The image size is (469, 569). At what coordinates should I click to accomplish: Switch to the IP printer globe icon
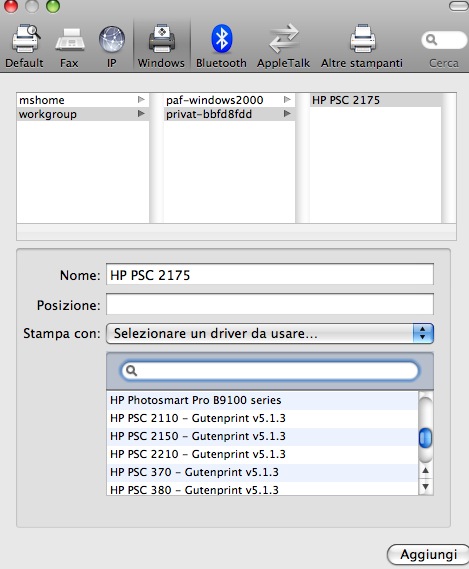click(x=112, y=39)
